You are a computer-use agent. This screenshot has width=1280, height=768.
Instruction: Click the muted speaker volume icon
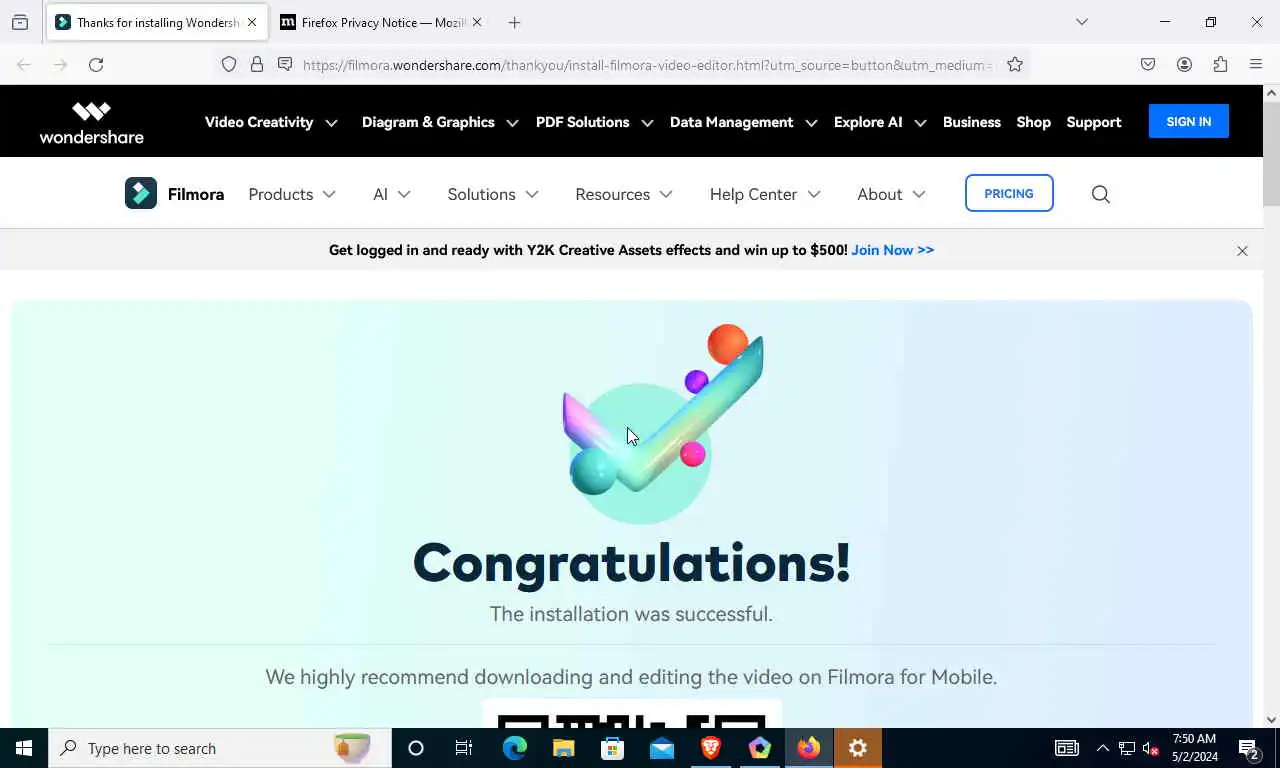click(1150, 748)
